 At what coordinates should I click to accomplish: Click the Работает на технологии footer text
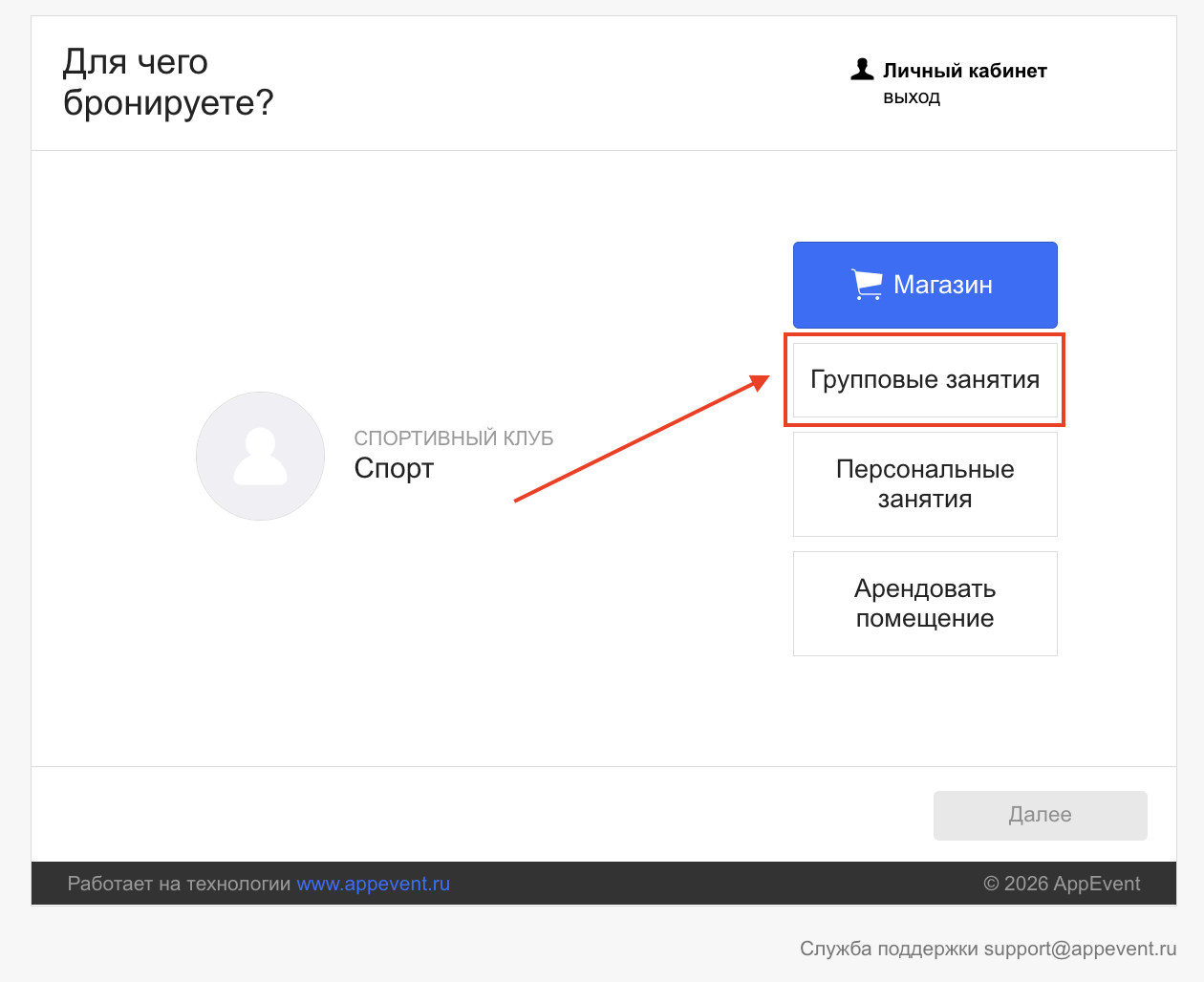pos(179,884)
